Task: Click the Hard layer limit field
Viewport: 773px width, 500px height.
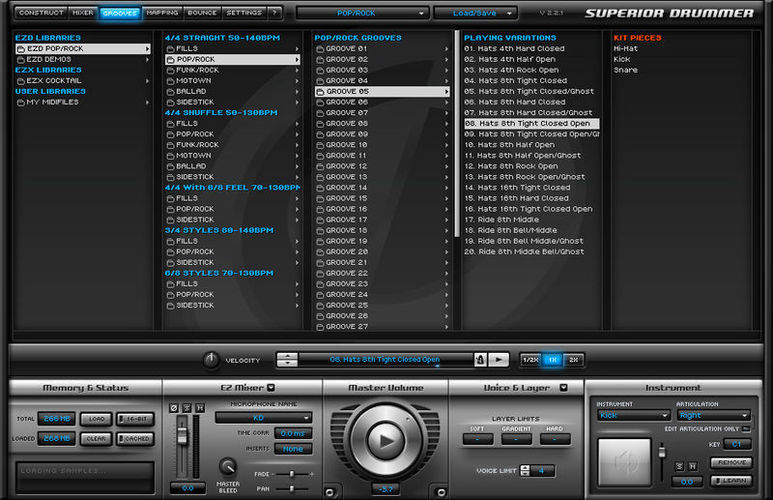Action: (555, 438)
